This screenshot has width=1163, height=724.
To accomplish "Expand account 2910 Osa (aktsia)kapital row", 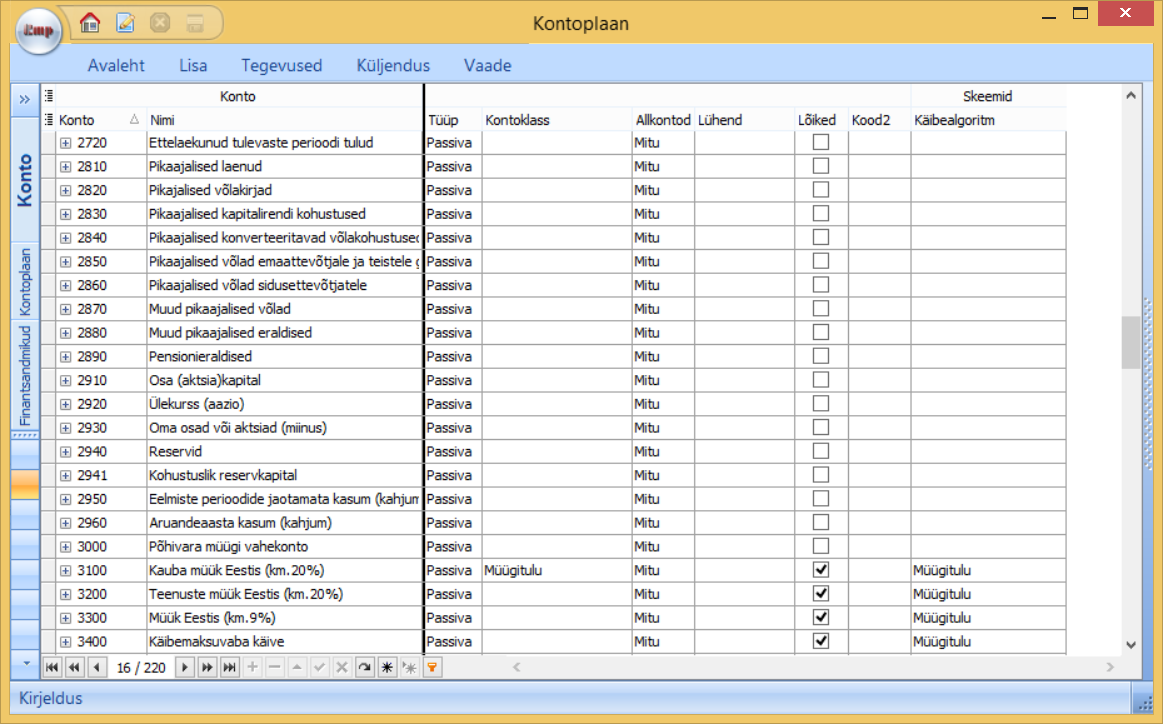I will click(x=66, y=381).
